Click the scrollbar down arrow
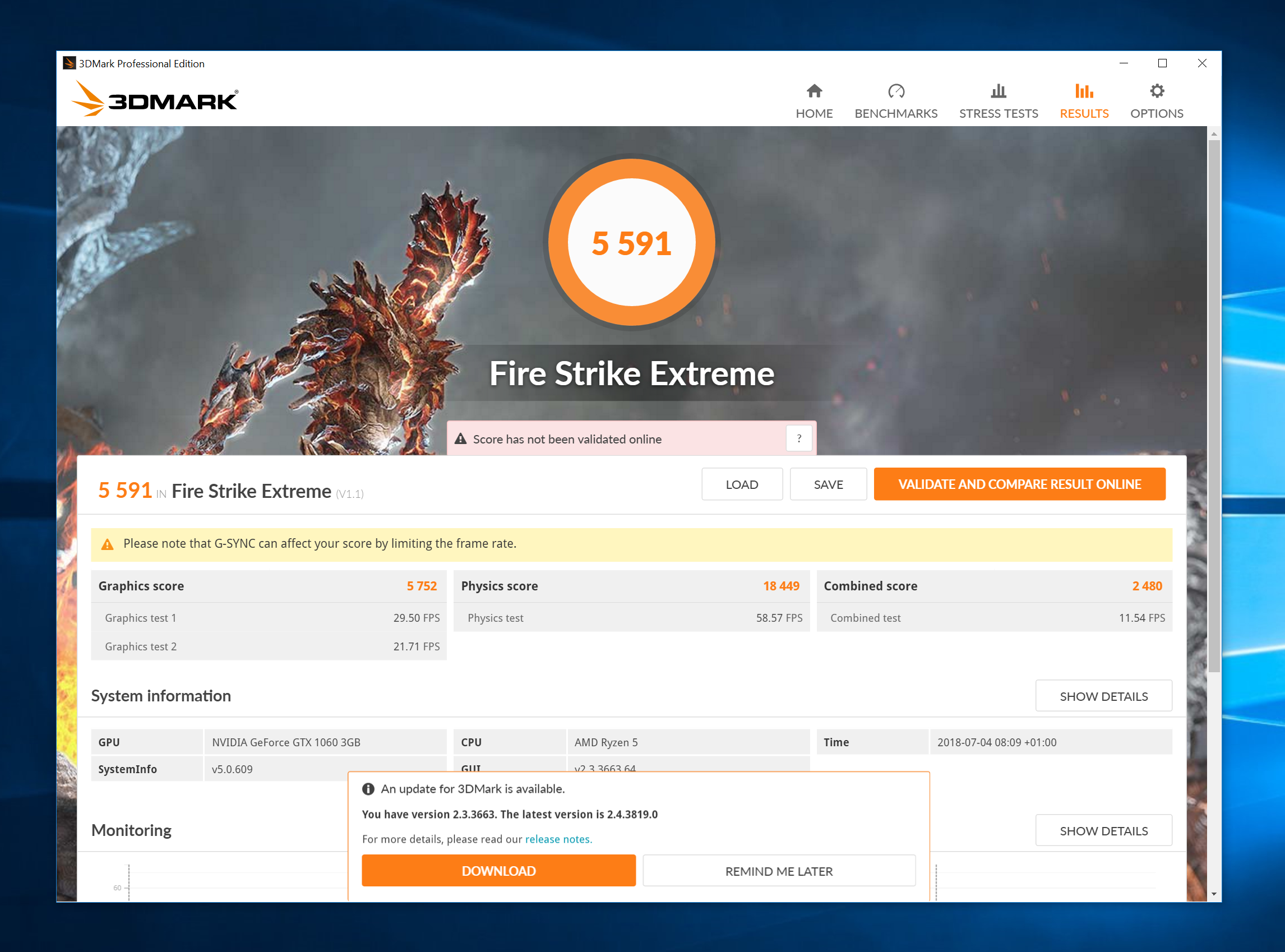1285x952 pixels. point(1214,894)
